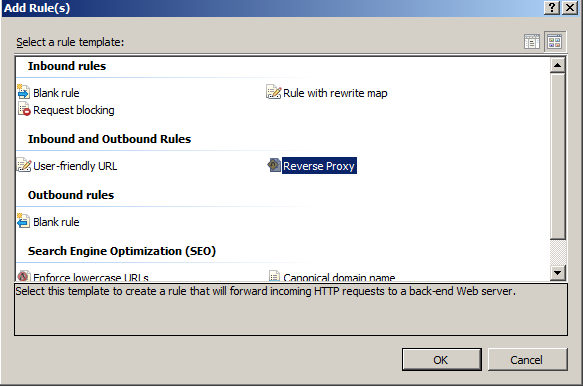Click the Rule with rewrite map icon

[274, 92]
